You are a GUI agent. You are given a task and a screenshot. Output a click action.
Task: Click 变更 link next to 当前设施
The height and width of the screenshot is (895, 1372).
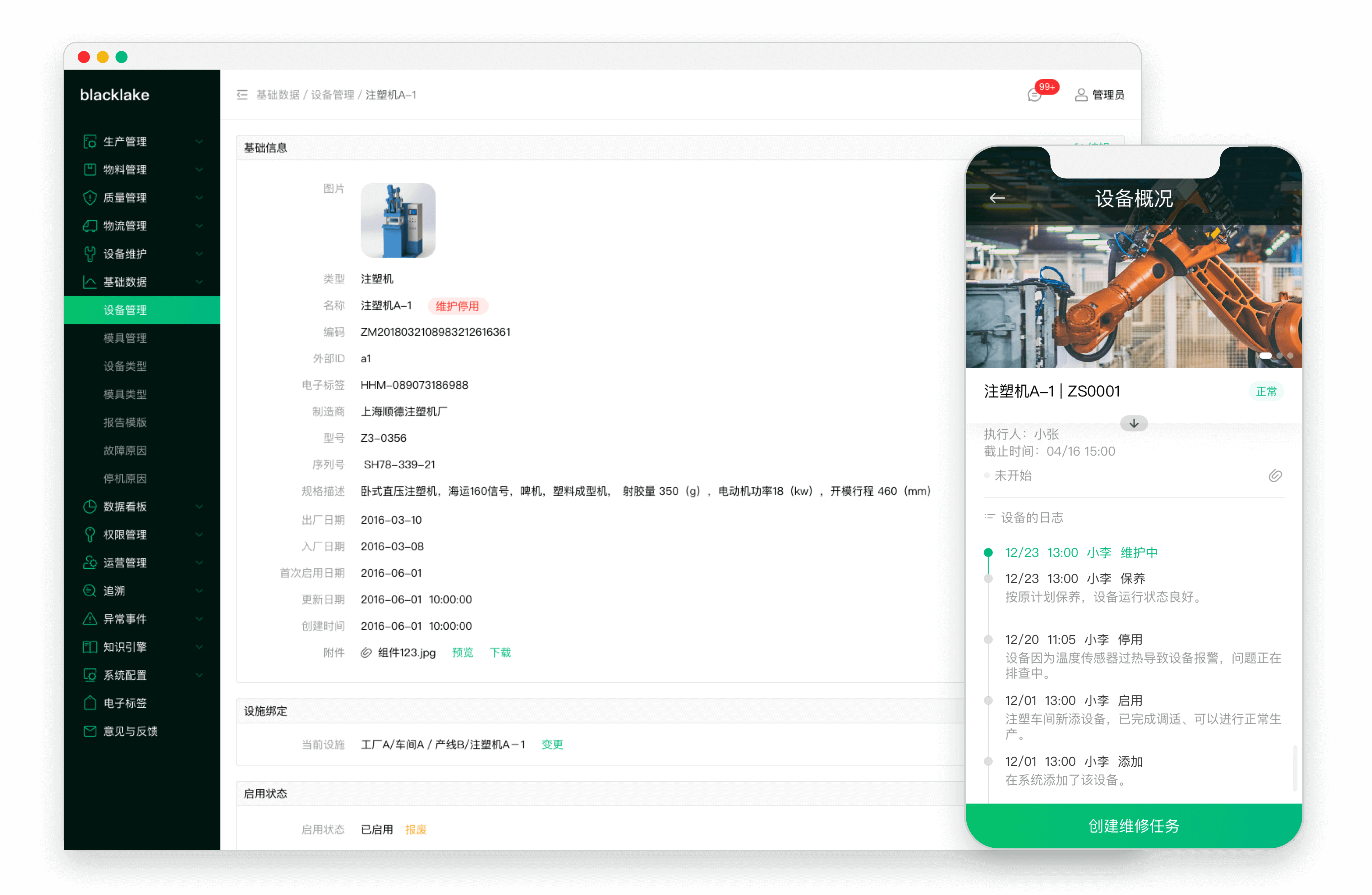(552, 745)
